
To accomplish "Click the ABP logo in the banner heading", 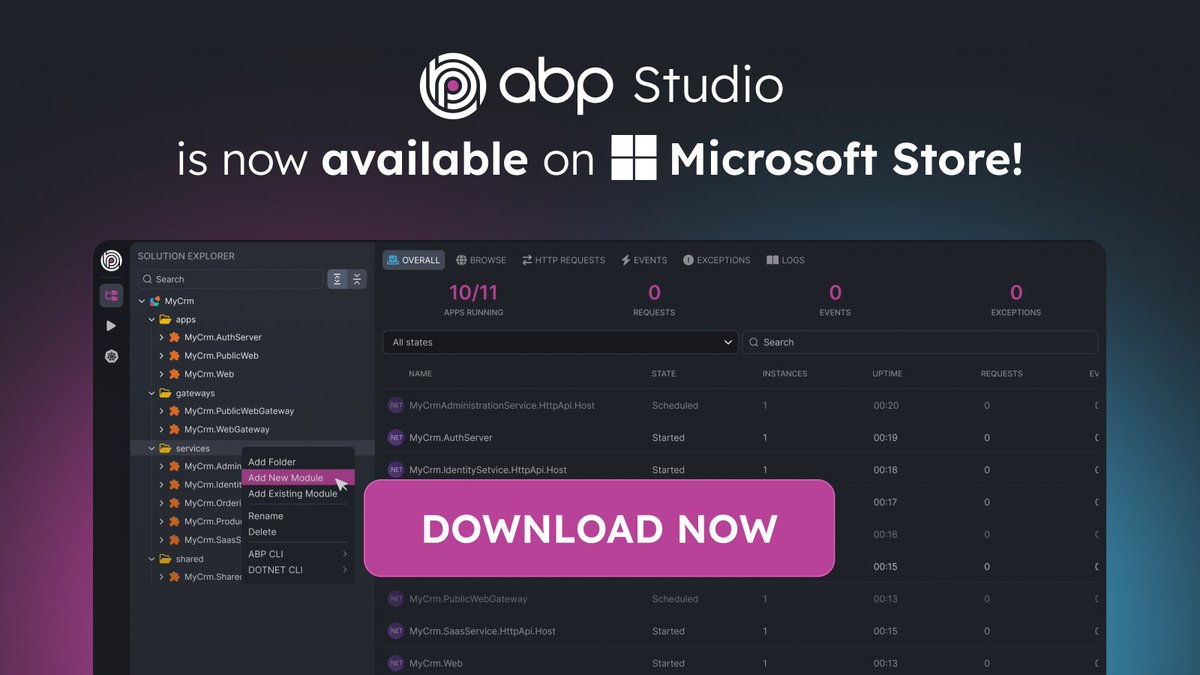I will tap(452, 86).
